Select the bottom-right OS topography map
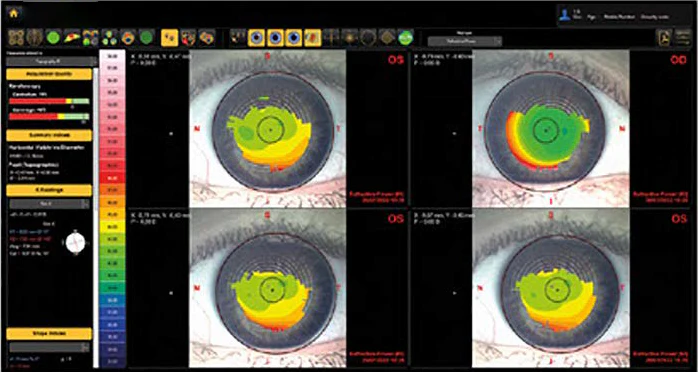The image size is (698, 372). pos(551,289)
